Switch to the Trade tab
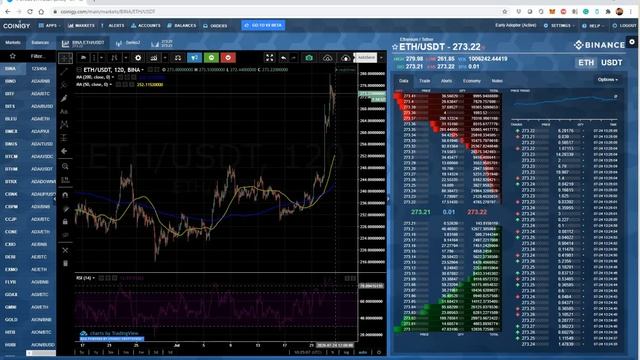The width and height of the screenshot is (640, 360). pyautogui.click(x=424, y=81)
